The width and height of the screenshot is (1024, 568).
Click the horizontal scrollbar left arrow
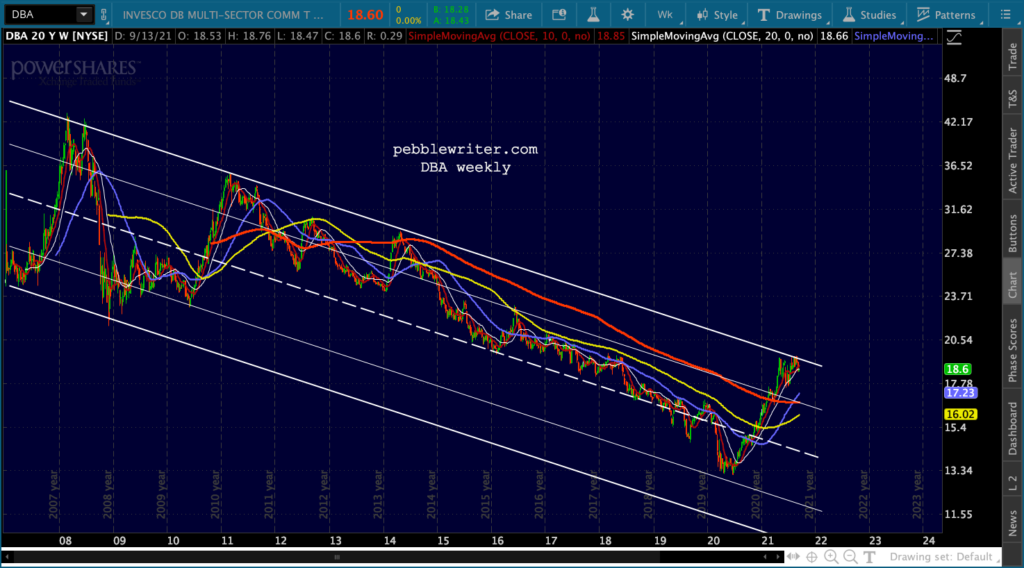pos(7,557)
